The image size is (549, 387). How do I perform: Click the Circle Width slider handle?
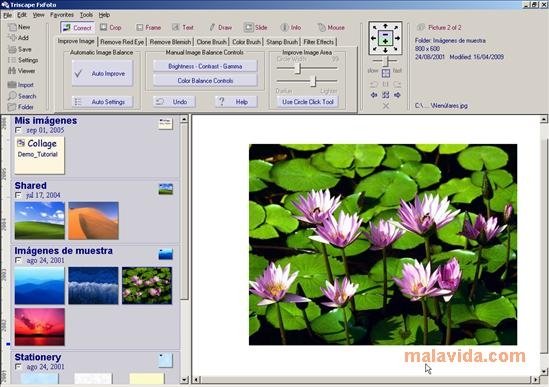click(298, 68)
